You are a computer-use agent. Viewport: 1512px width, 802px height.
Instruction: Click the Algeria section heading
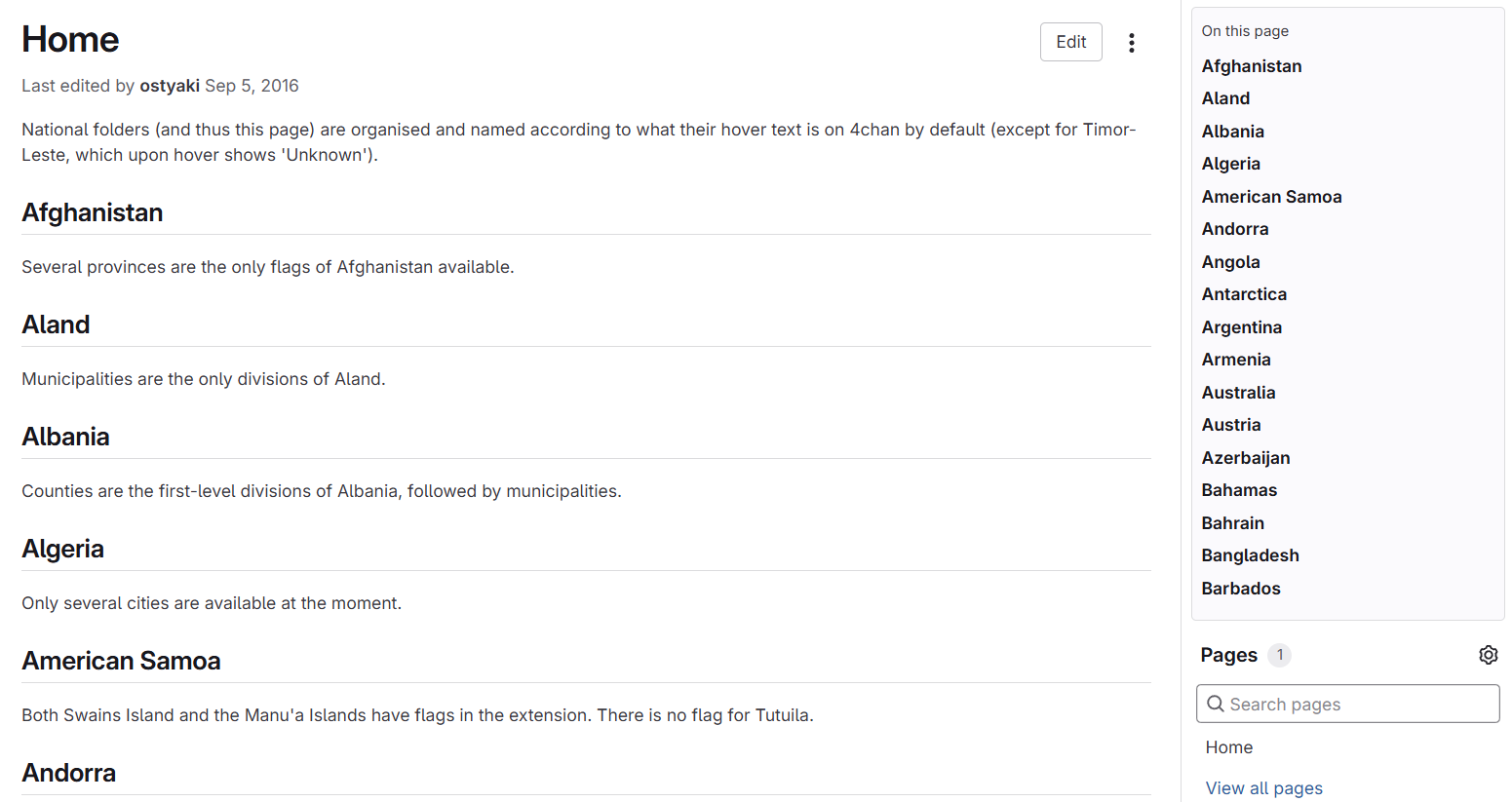(x=62, y=549)
